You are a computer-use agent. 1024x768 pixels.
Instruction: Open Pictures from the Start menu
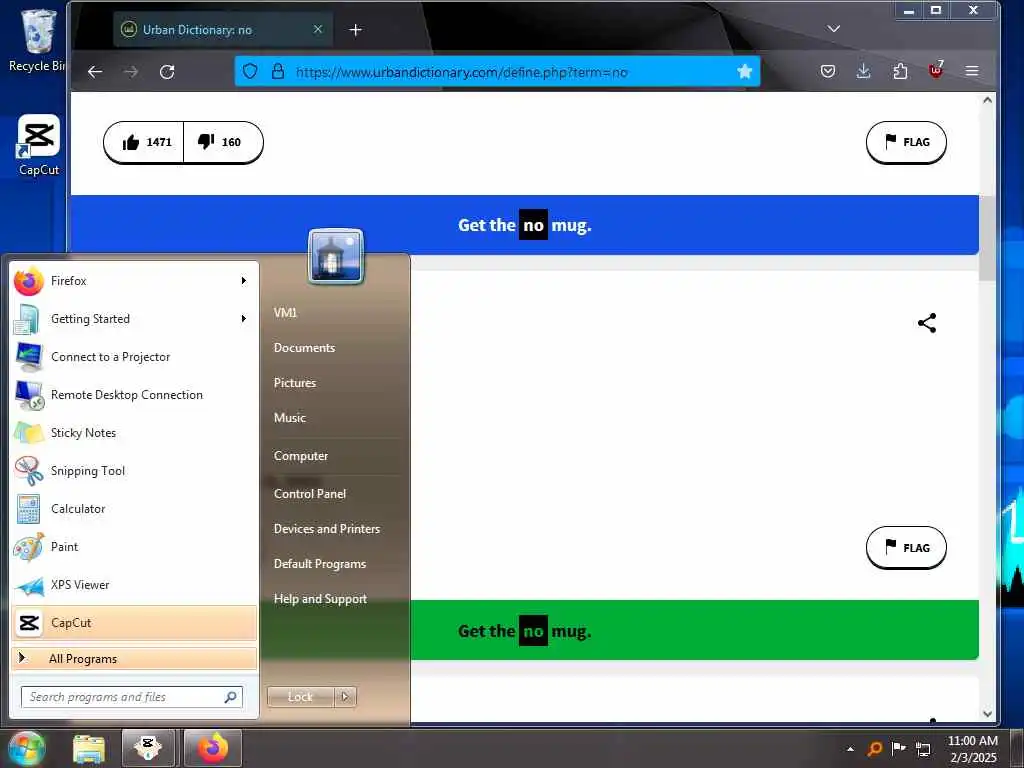(x=295, y=383)
